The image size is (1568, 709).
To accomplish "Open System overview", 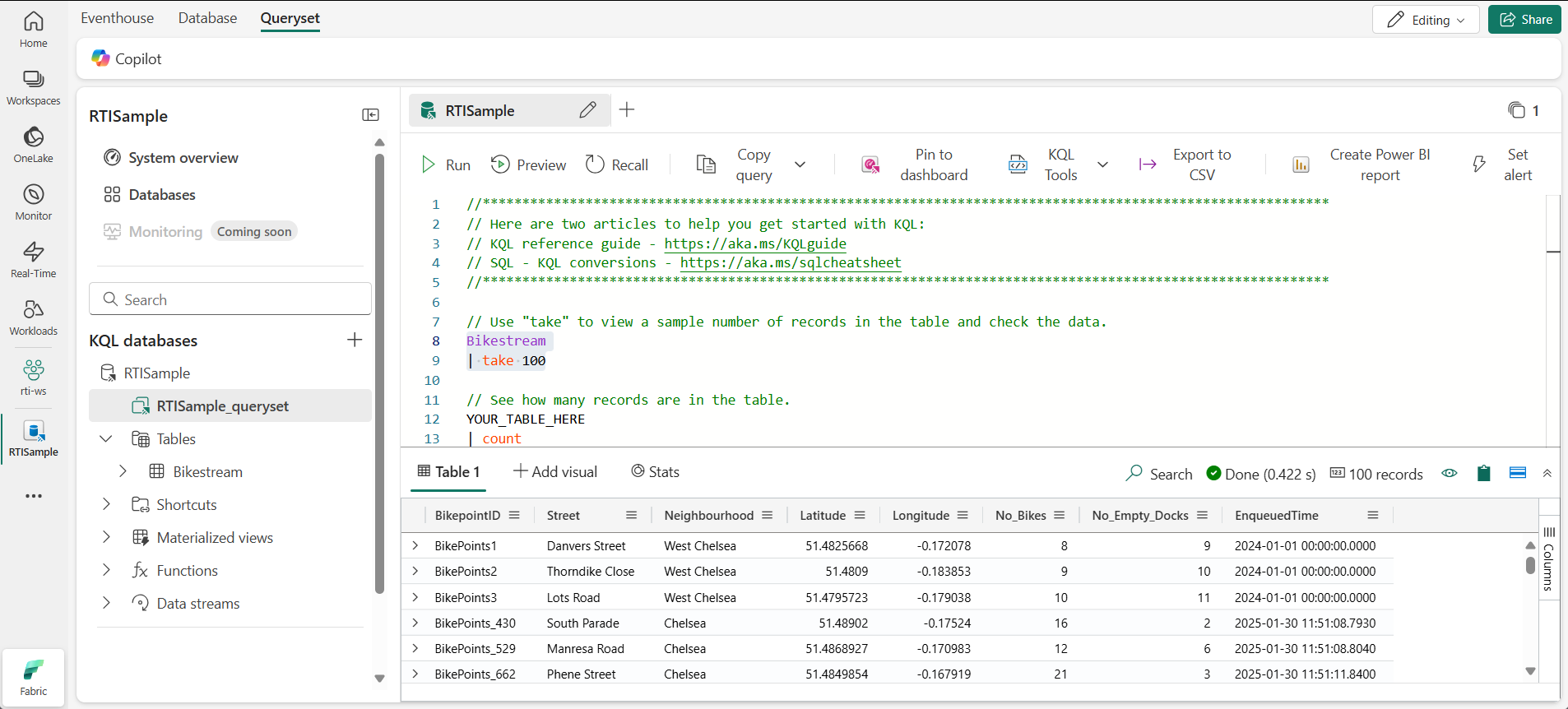I will [171, 157].
